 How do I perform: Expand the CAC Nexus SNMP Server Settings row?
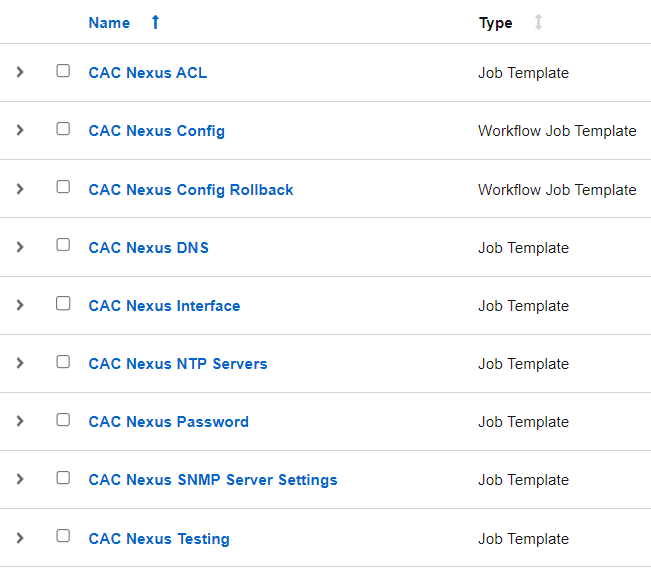coord(20,479)
